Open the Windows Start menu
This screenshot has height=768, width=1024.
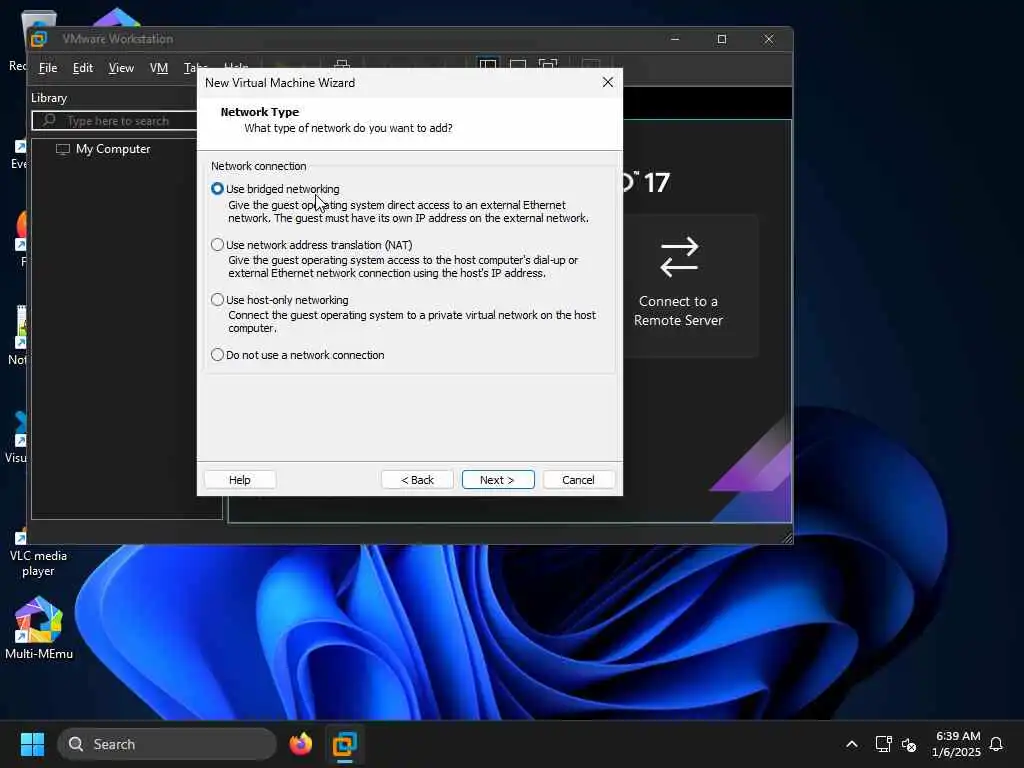pos(32,744)
